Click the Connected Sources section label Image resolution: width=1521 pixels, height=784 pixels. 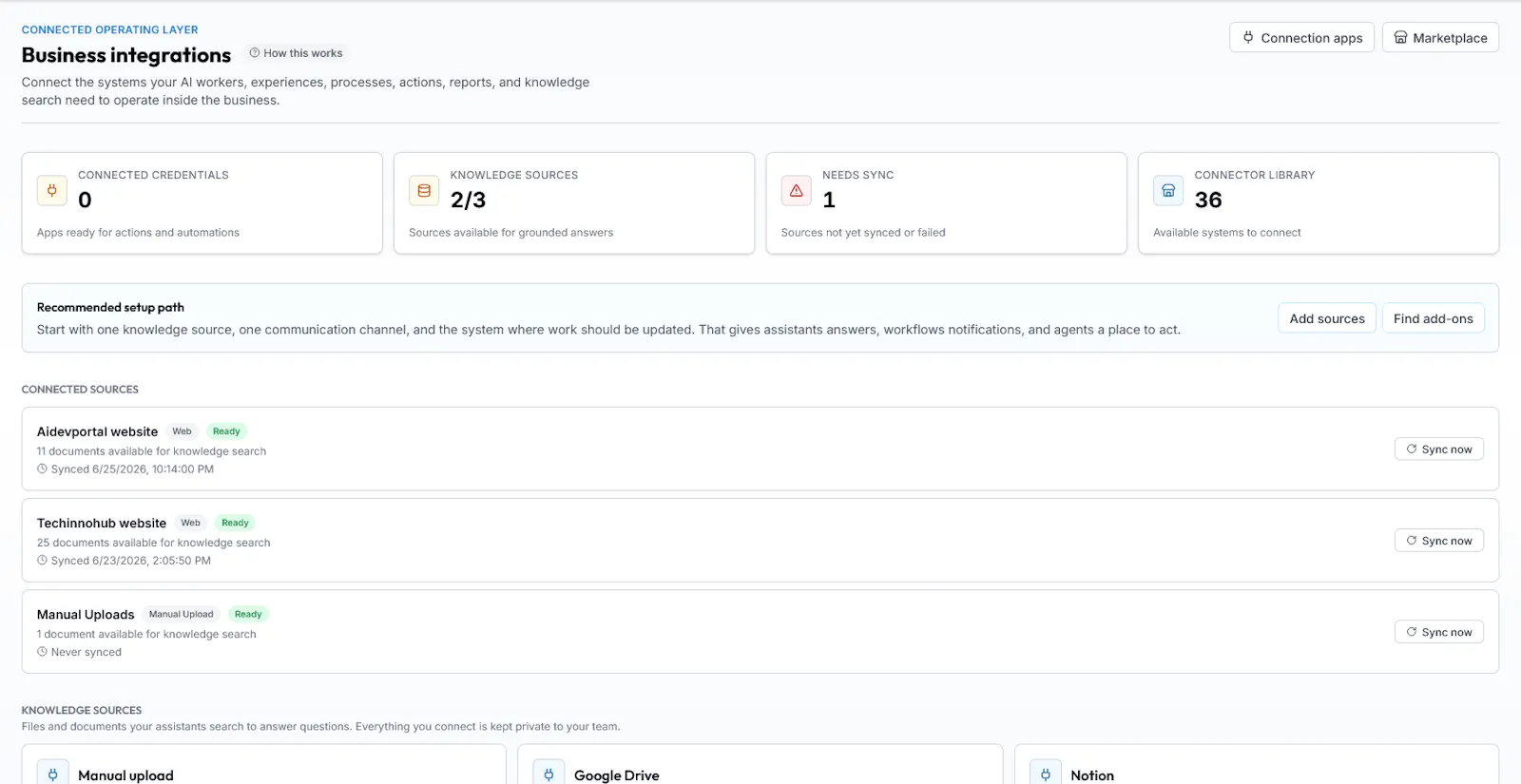pos(80,390)
